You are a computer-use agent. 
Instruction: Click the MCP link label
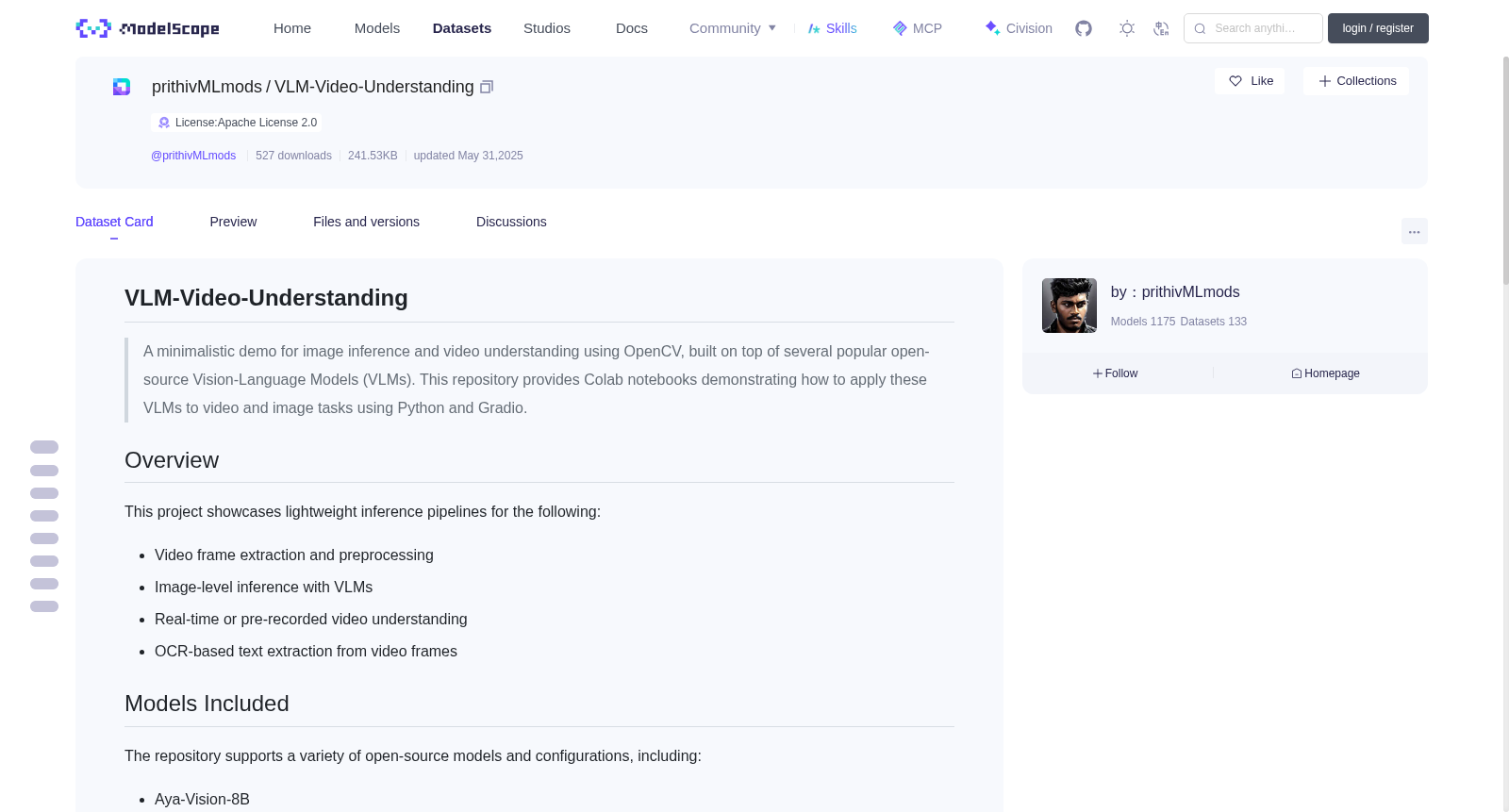point(927,28)
